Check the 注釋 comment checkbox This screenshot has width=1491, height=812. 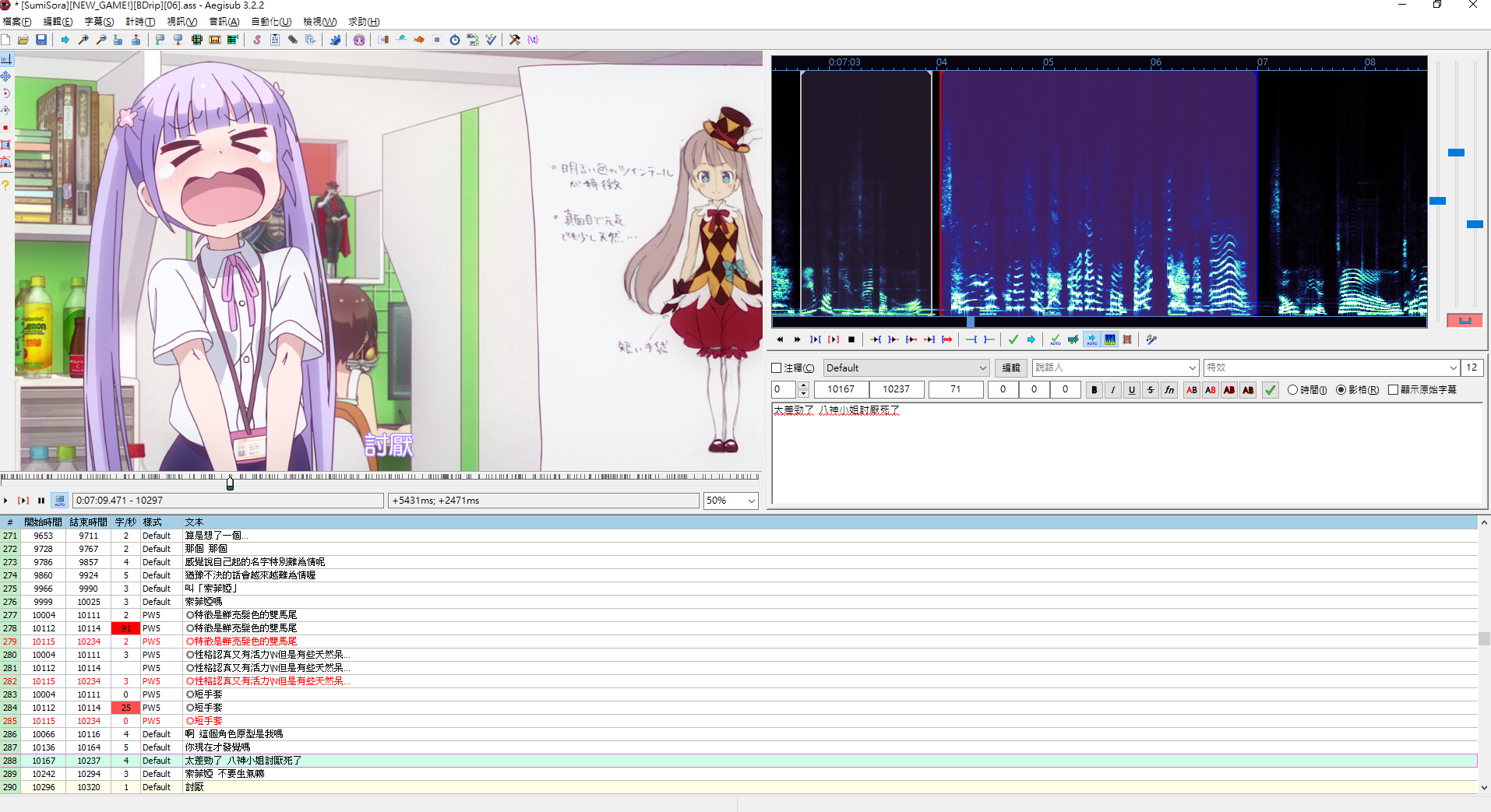(x=776, y=368)
